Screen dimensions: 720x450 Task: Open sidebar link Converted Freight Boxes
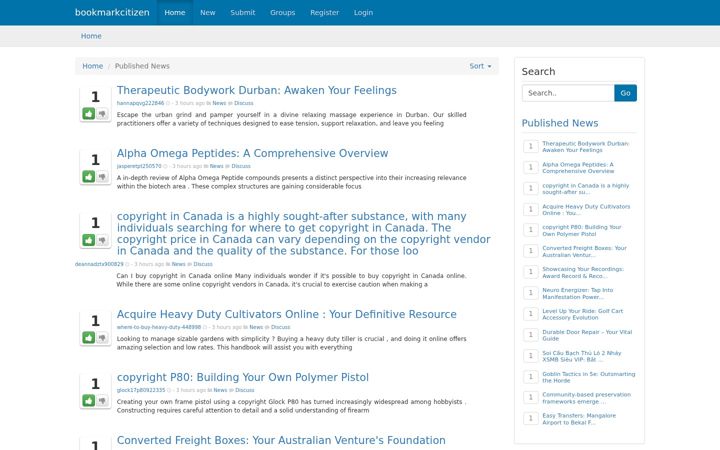[x=584, y=252]
